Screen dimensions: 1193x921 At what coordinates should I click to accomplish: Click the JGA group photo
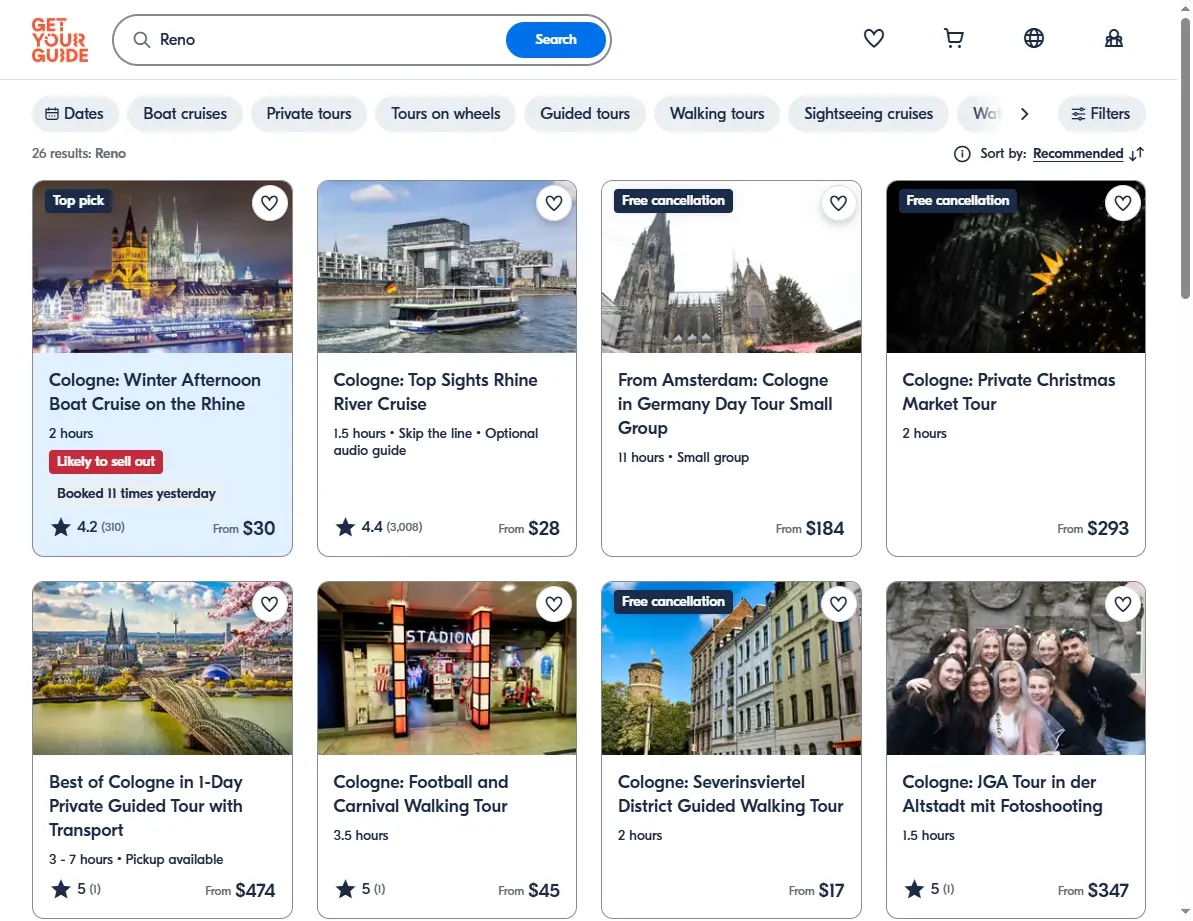click(1016, 669)
